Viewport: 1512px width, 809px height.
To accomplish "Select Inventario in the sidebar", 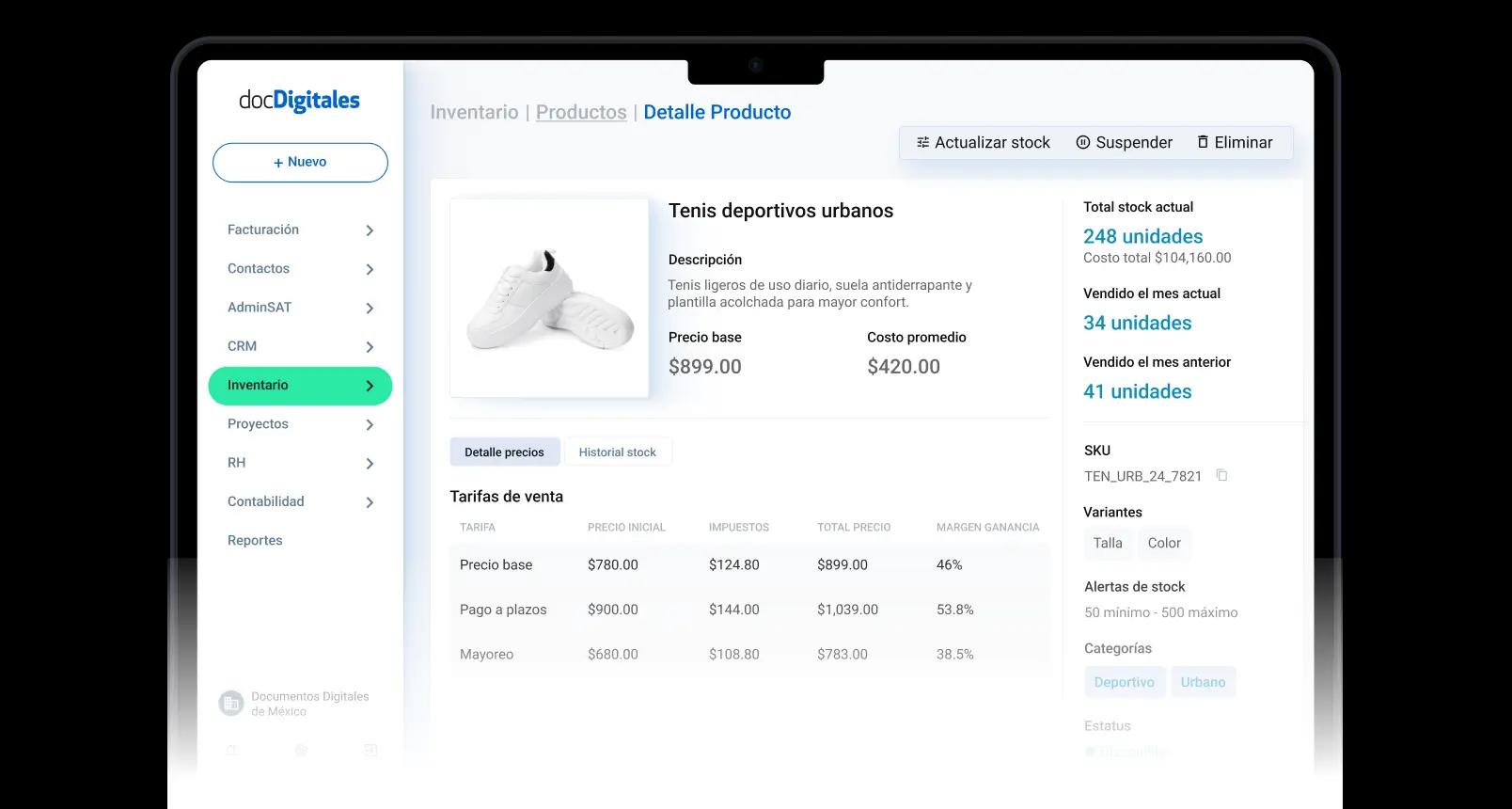I will pos(300,386).
